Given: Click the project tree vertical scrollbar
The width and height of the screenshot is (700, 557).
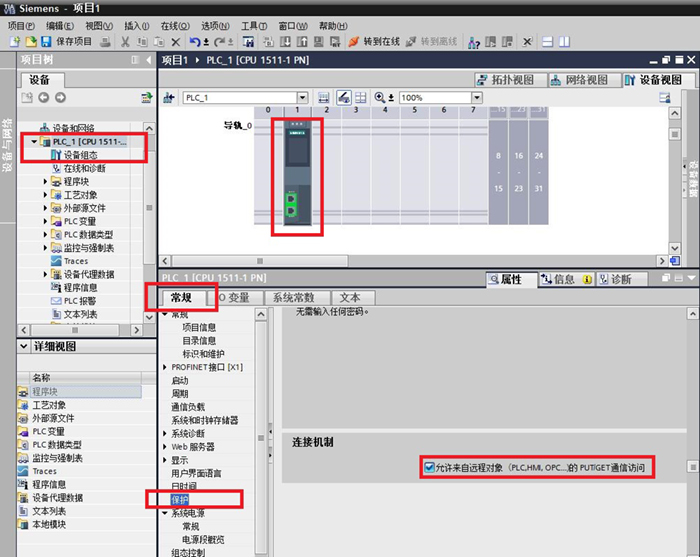Looking at the screenshot, I should click(150, 210).
